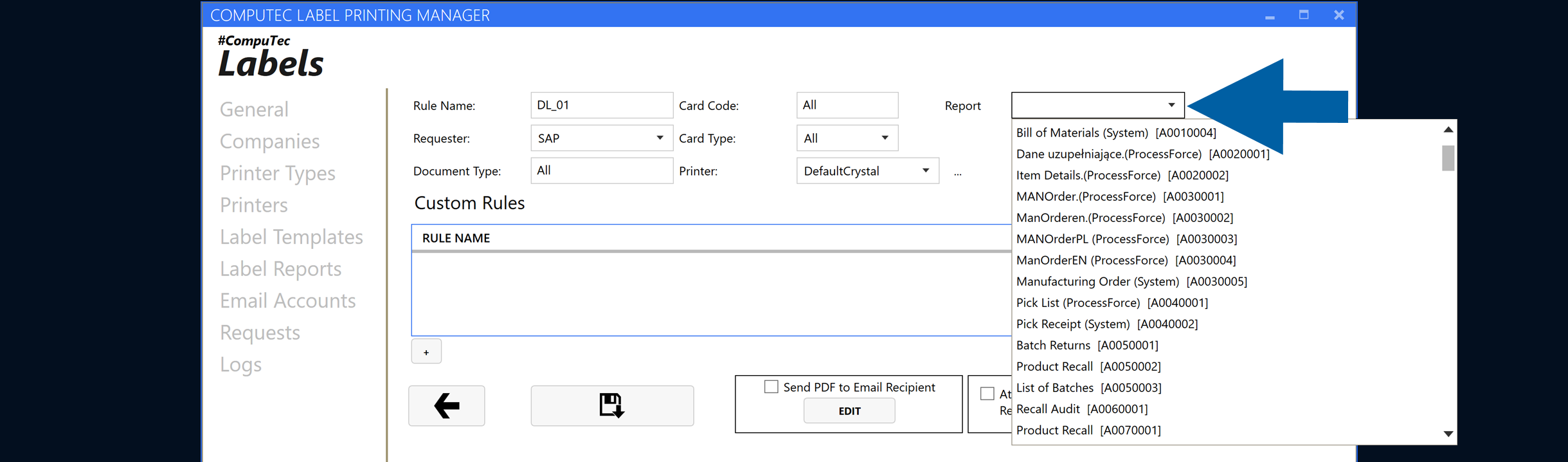
Task: Open the Report dropdown
Action: point(1097,106)
